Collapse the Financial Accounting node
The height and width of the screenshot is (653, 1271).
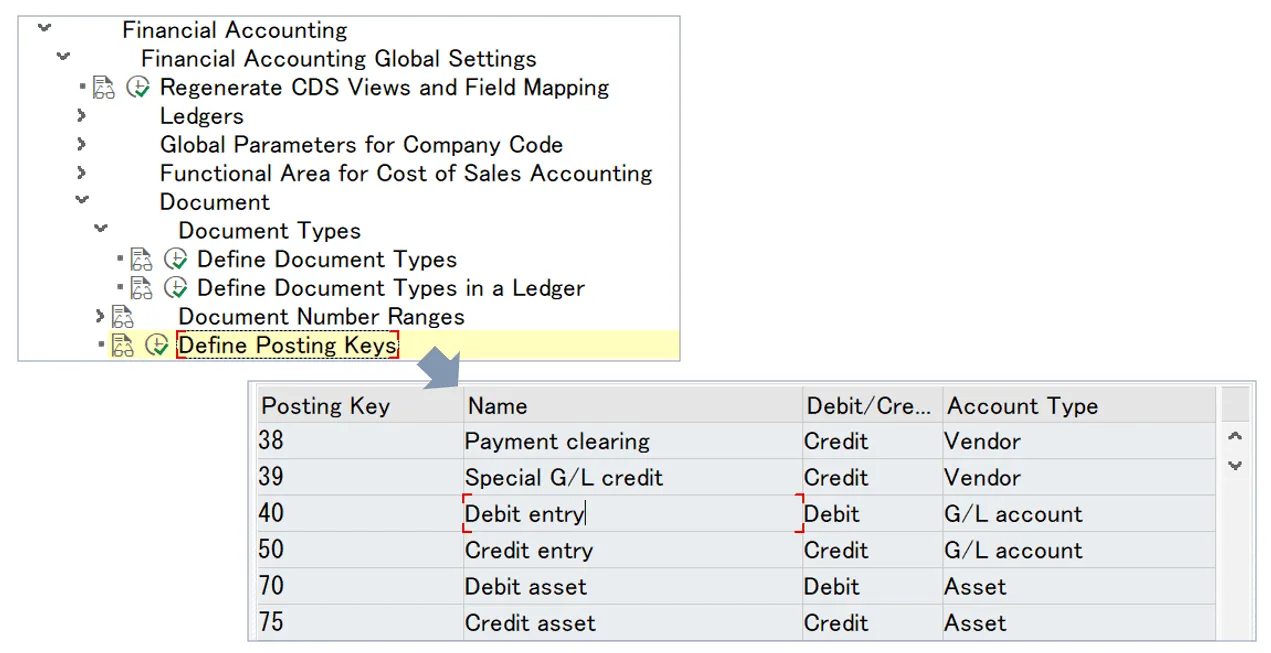point(42,28)
